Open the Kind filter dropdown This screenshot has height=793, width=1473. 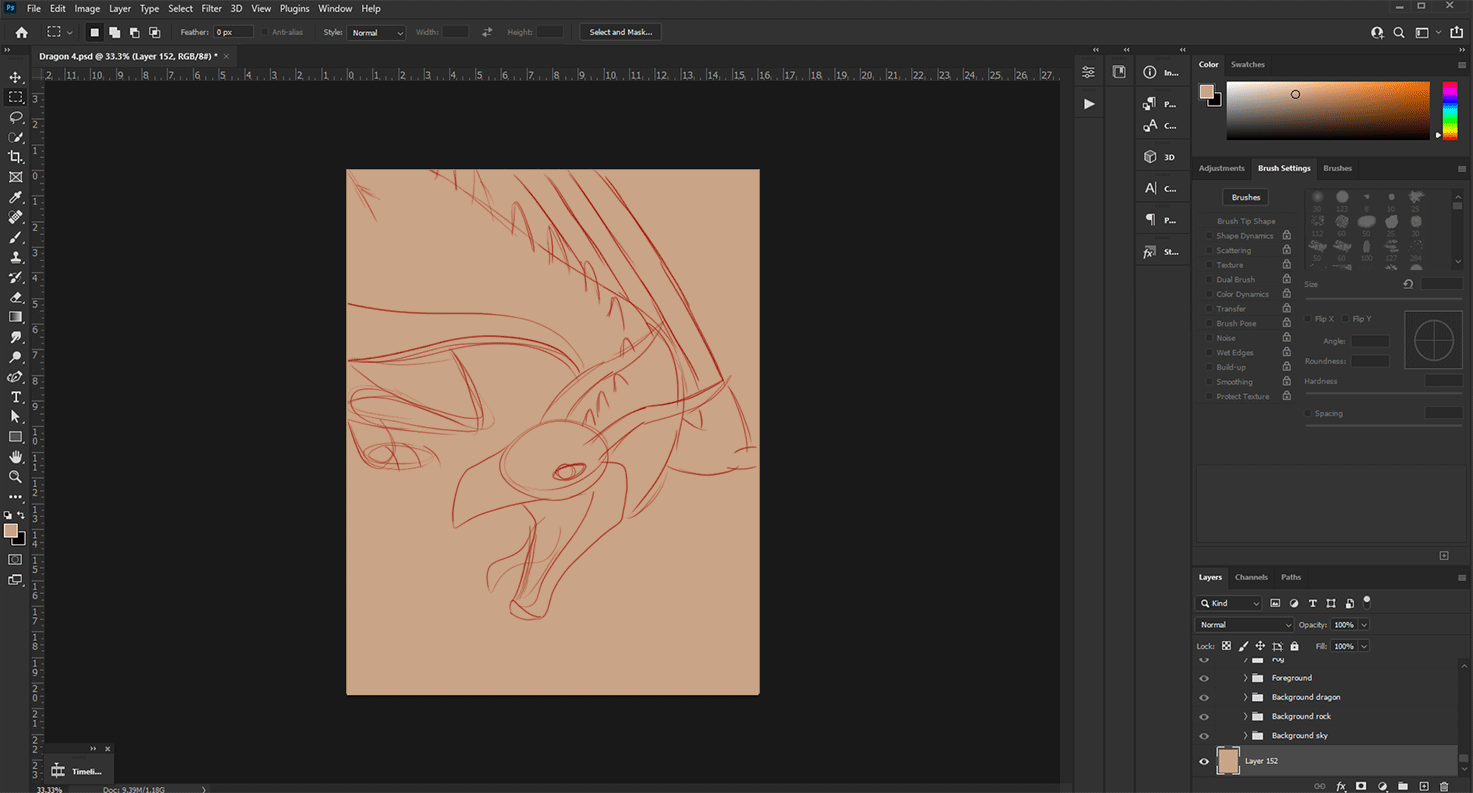tap(1230, 604)
